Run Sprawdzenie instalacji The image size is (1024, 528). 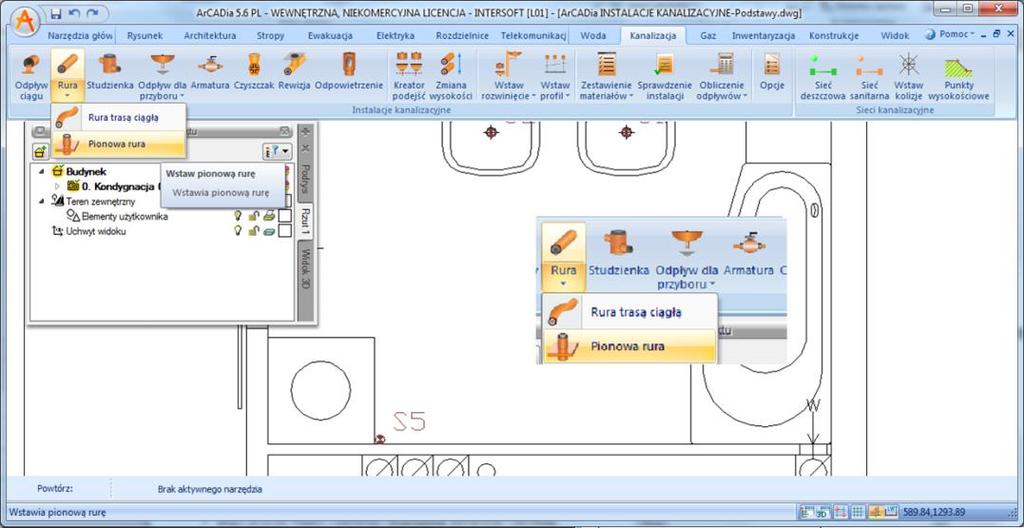664,77
